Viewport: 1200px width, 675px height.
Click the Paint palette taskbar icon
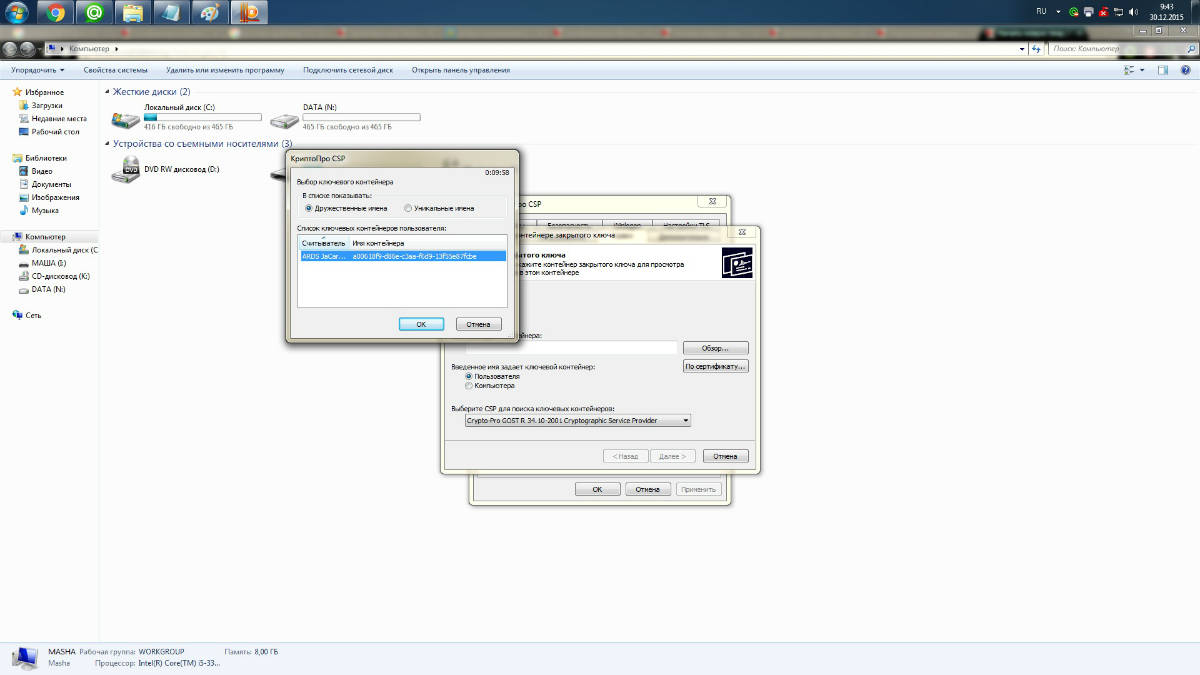tap(209, 13)
